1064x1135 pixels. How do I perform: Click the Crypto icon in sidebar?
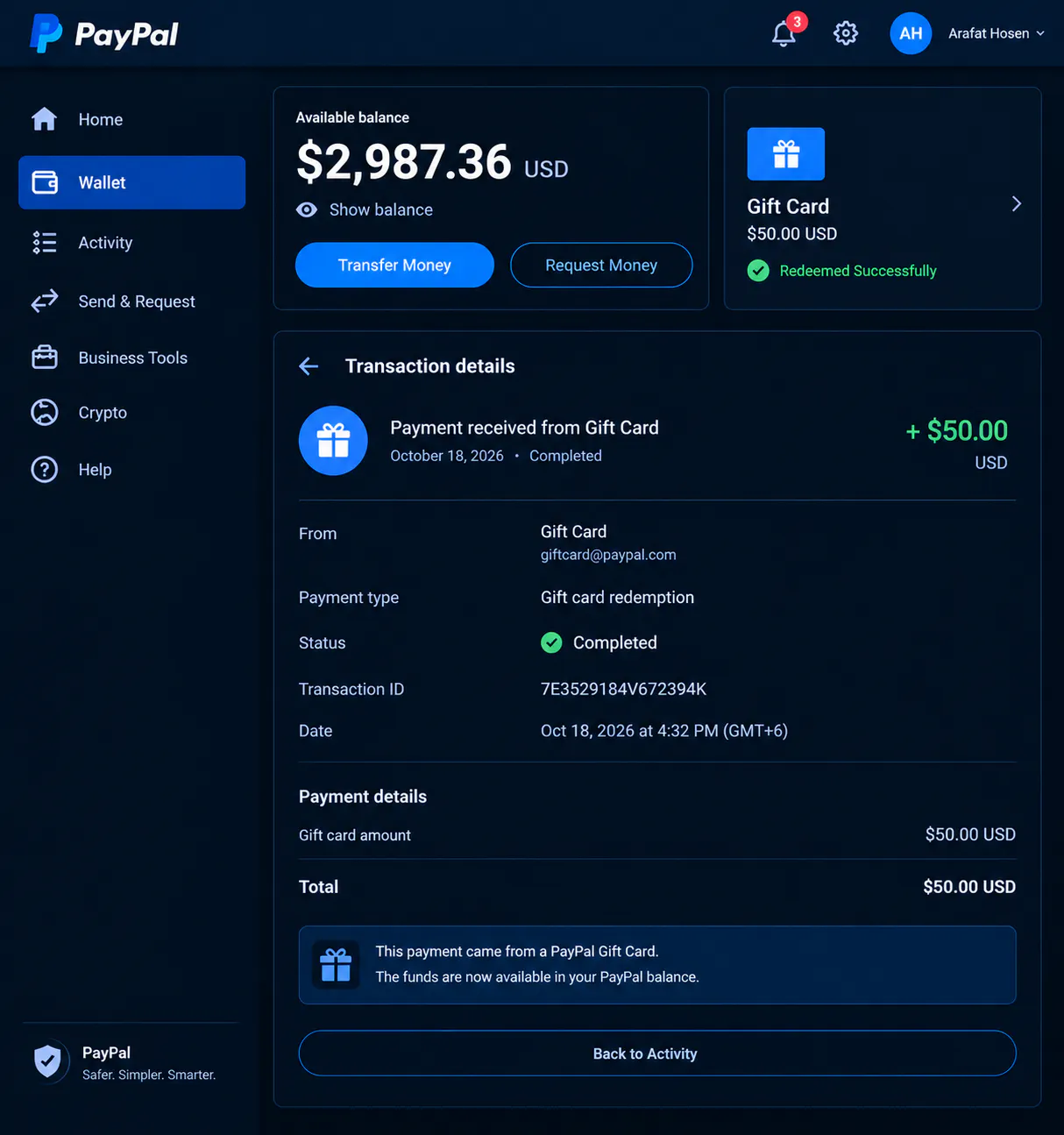(x=45, y=412)
